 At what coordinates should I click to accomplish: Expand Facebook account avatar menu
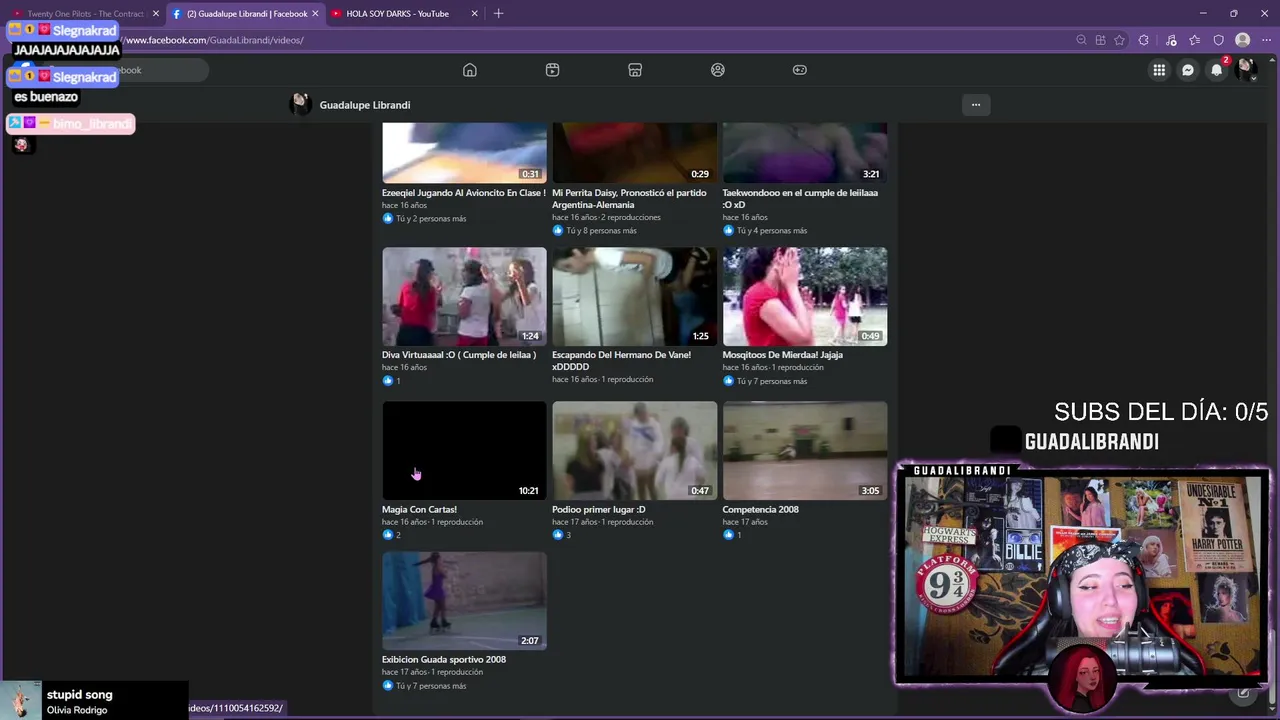point(1246,70)
